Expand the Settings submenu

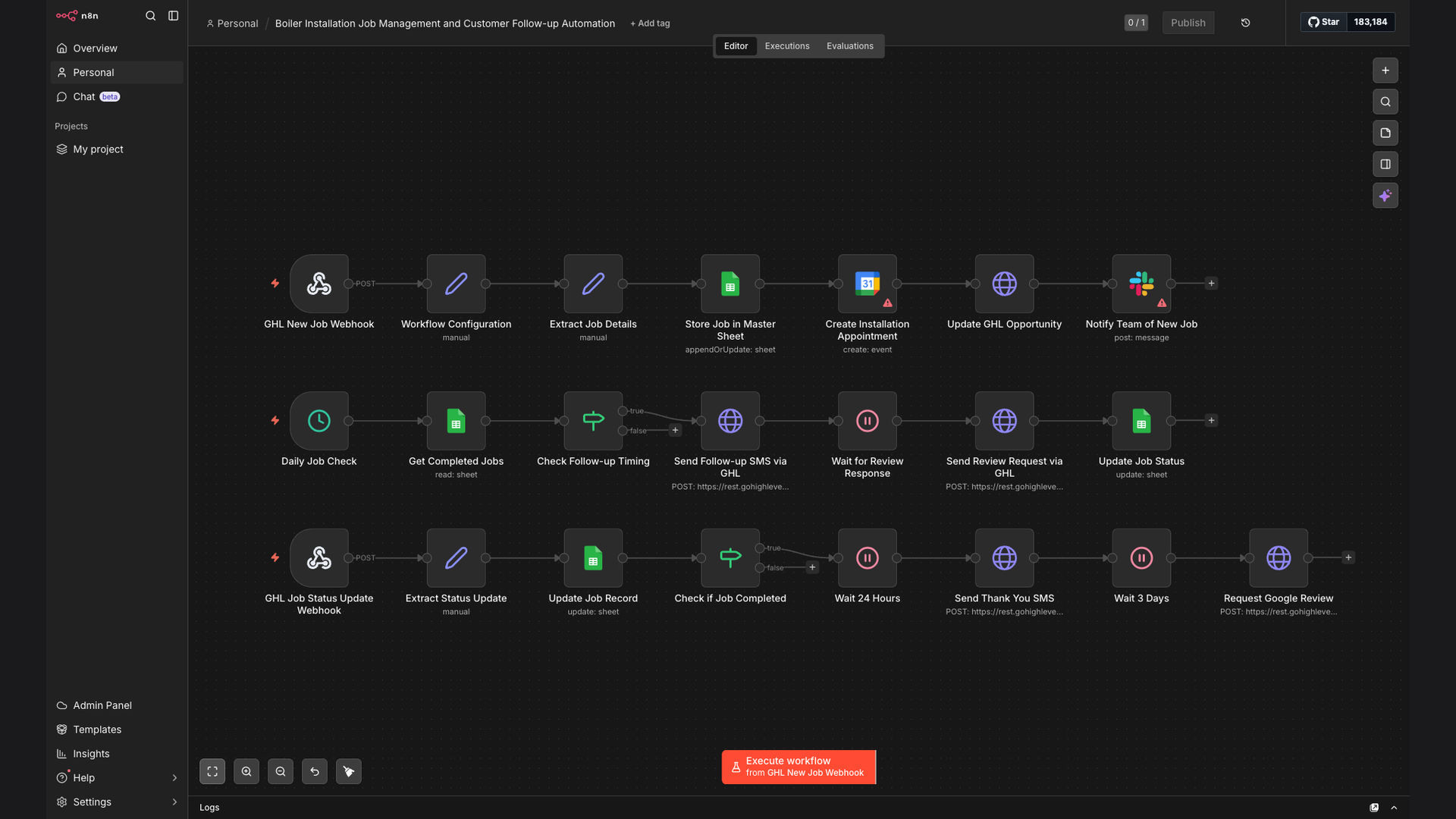point(174,802)
